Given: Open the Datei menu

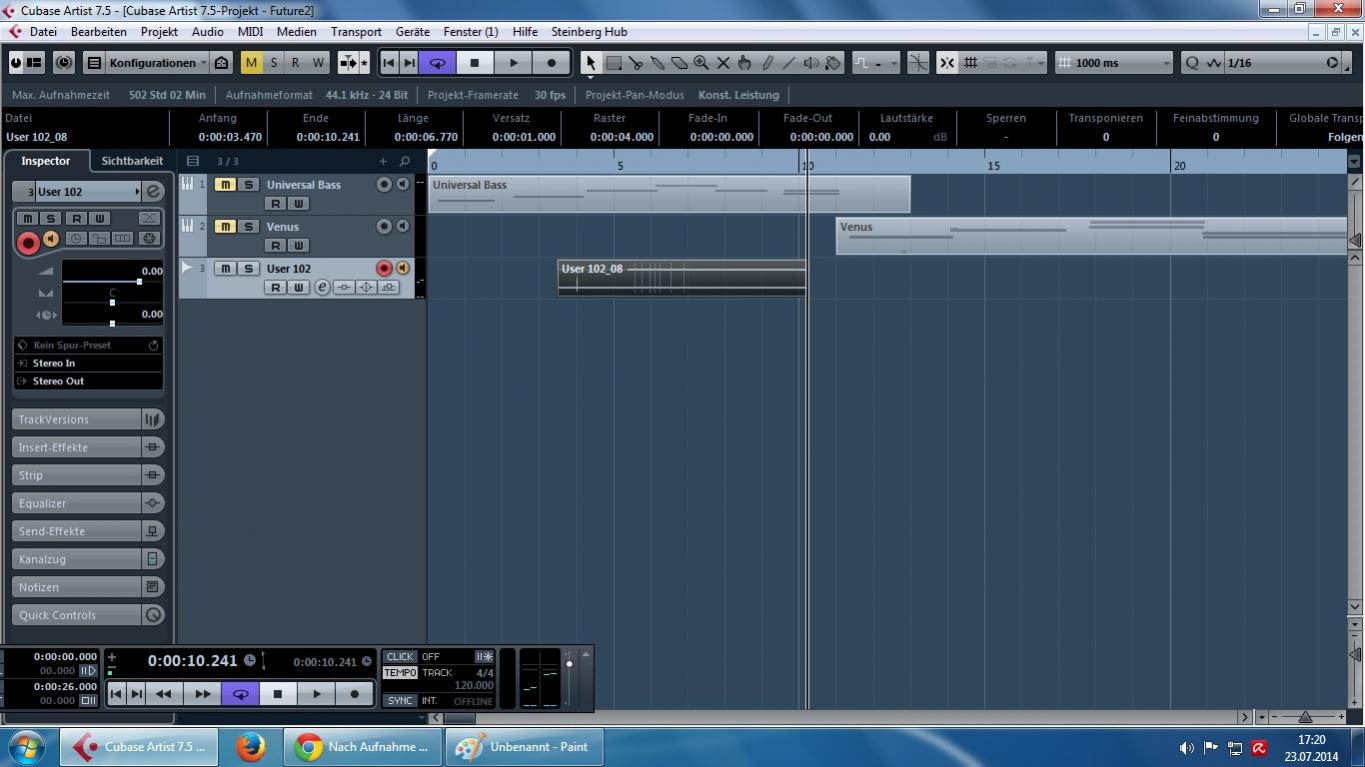Looking at the screenshot, I should (43, 32).
